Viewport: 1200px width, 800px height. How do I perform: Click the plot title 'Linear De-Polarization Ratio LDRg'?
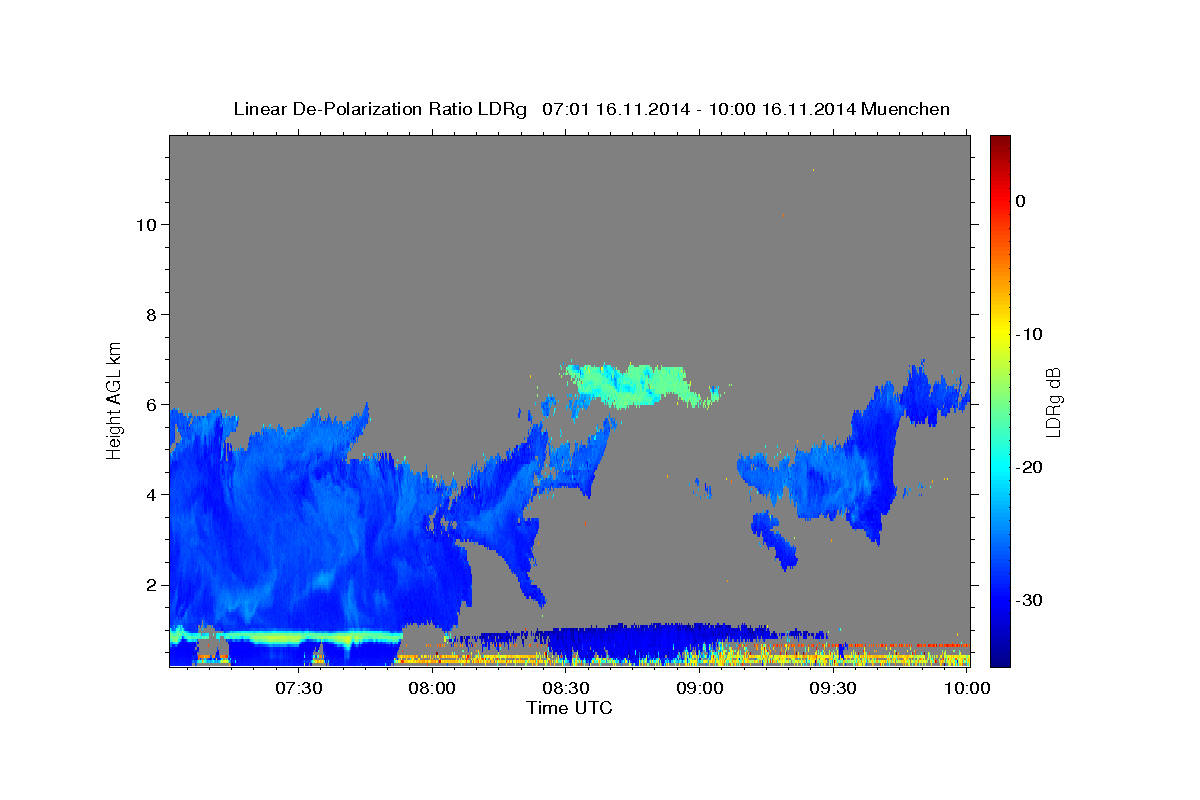pyautogui.click(x=380, y=109)
